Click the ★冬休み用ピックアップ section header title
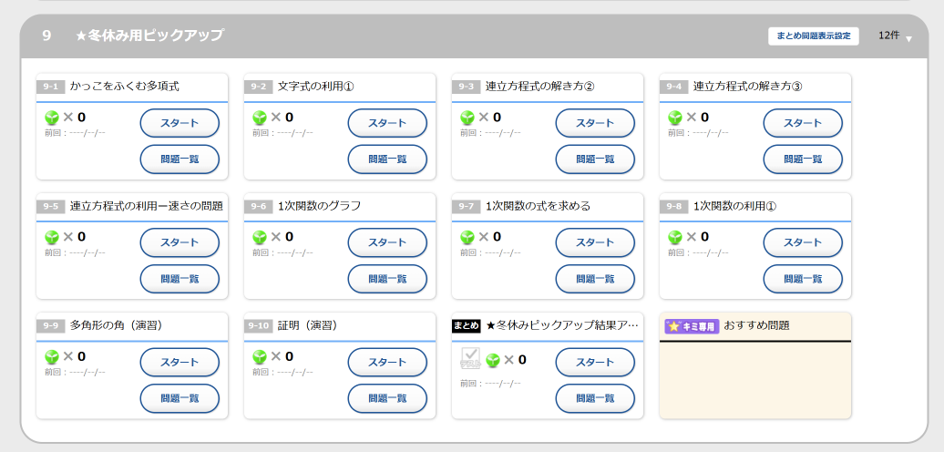Viewport: 944px width, 452px height. pyautogui.click(x=150, y=36)
